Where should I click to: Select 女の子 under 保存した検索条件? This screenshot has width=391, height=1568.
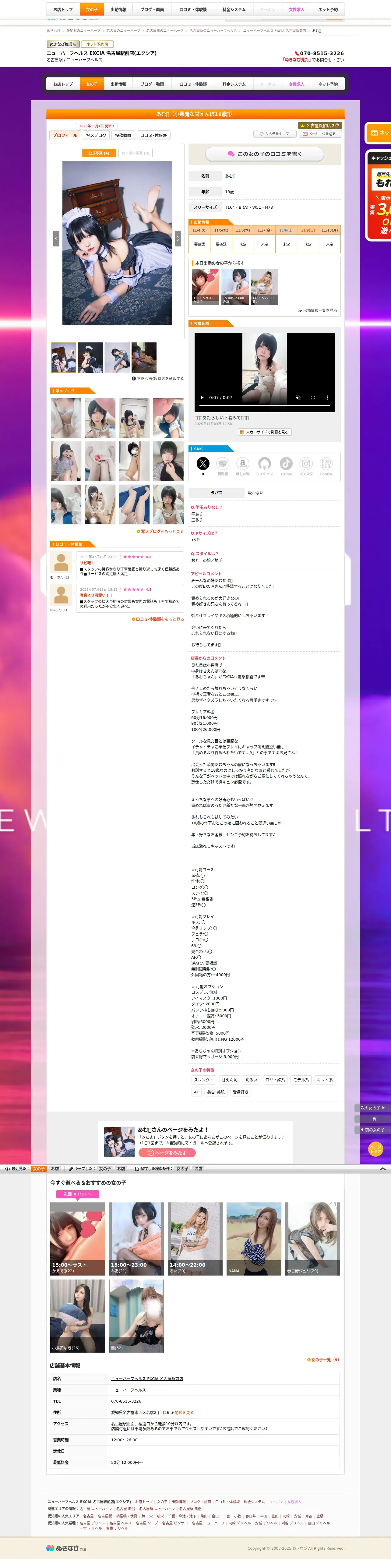pos(182,1169)
